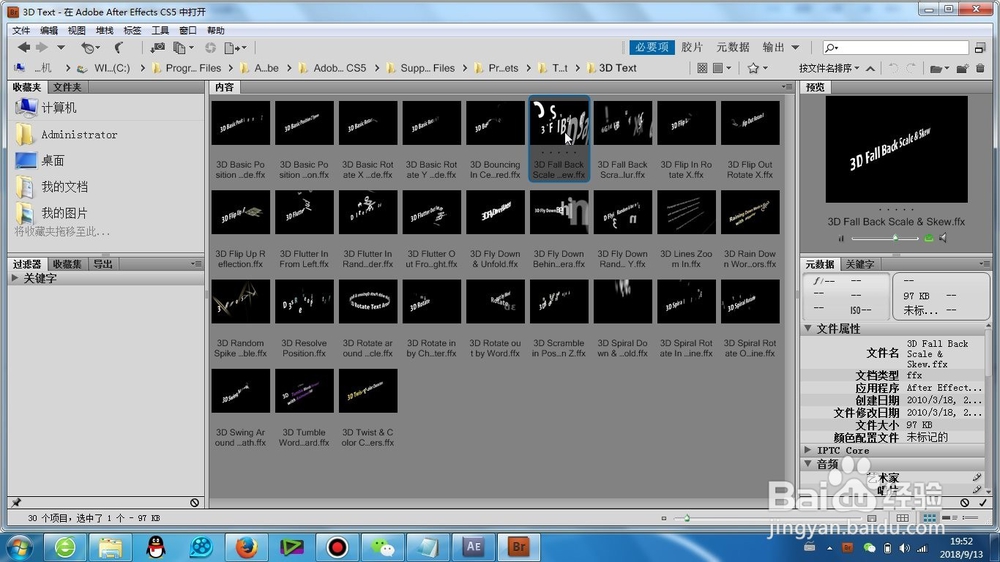This screenshot has width=1000, height=562.
Task: Open the workspace list dropdown arrow
Action: (x=795, y=48)
